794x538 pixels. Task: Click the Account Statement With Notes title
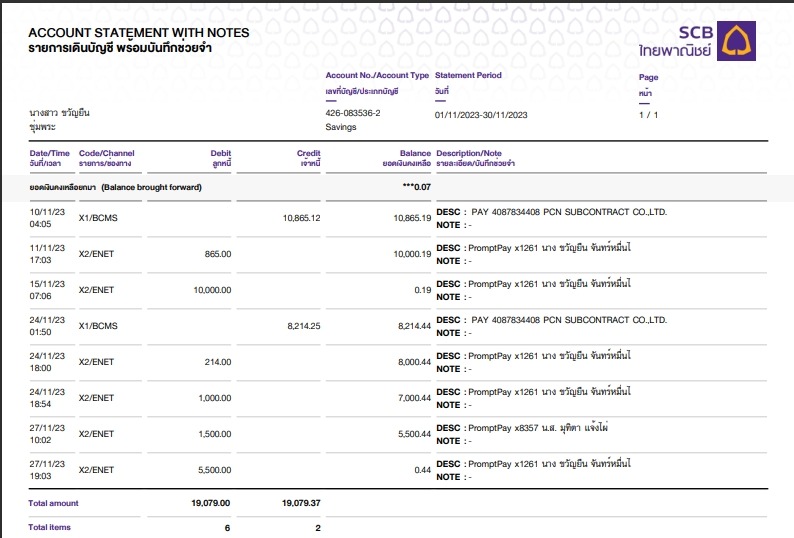click(139, 33)
